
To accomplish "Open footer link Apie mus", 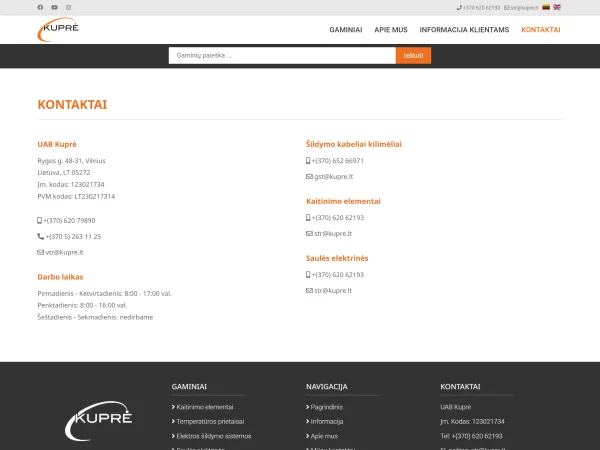I will pyautogui.click(x=322, y=436).
